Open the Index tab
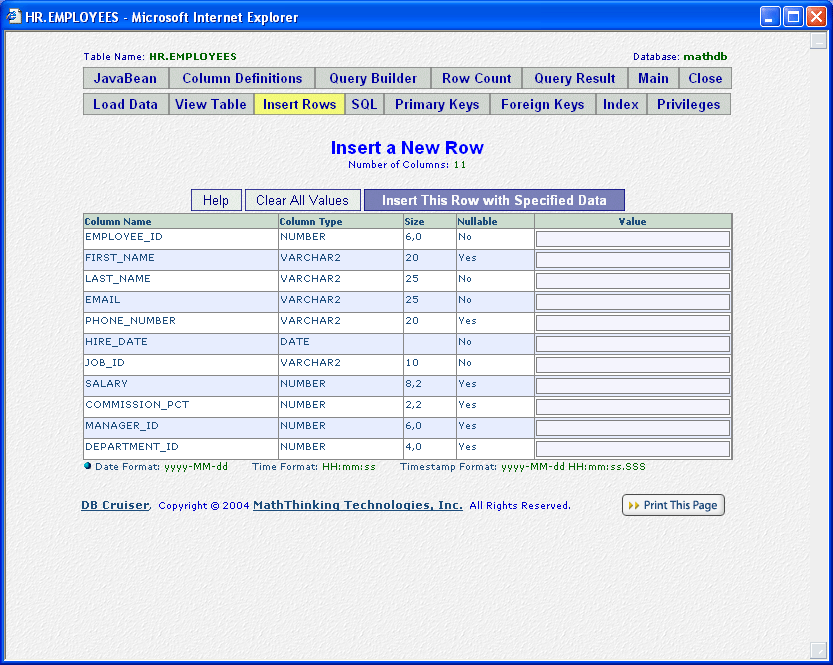 click(x=620, y=104)
